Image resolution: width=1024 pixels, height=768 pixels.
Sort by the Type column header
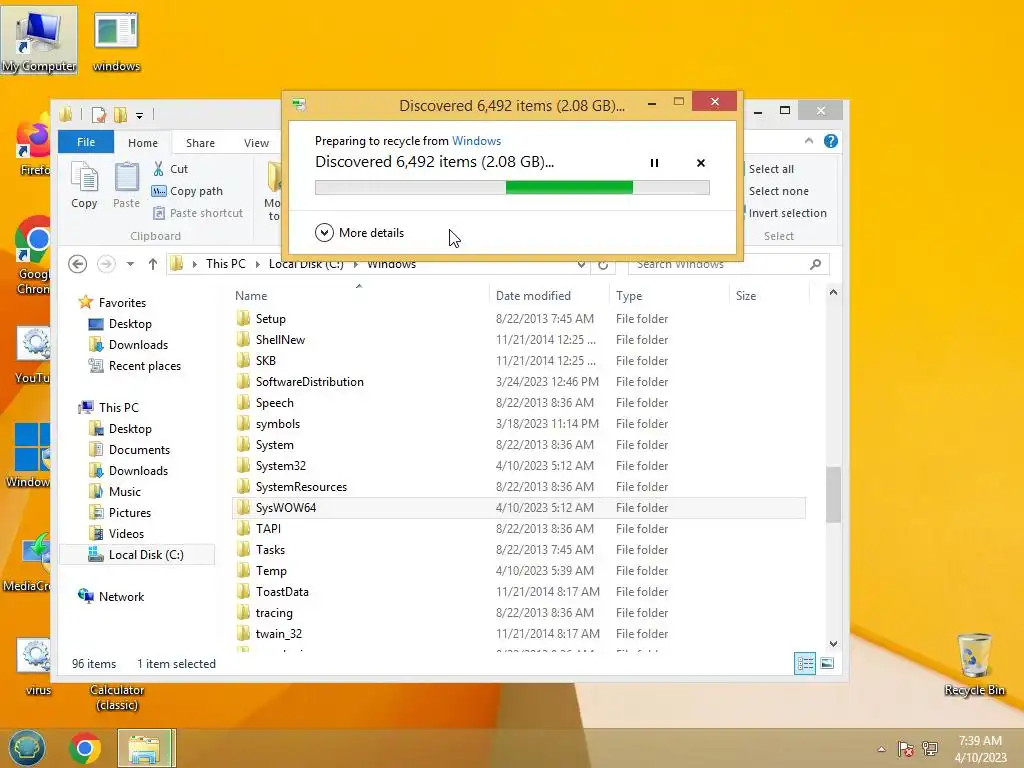click(669, 296)
